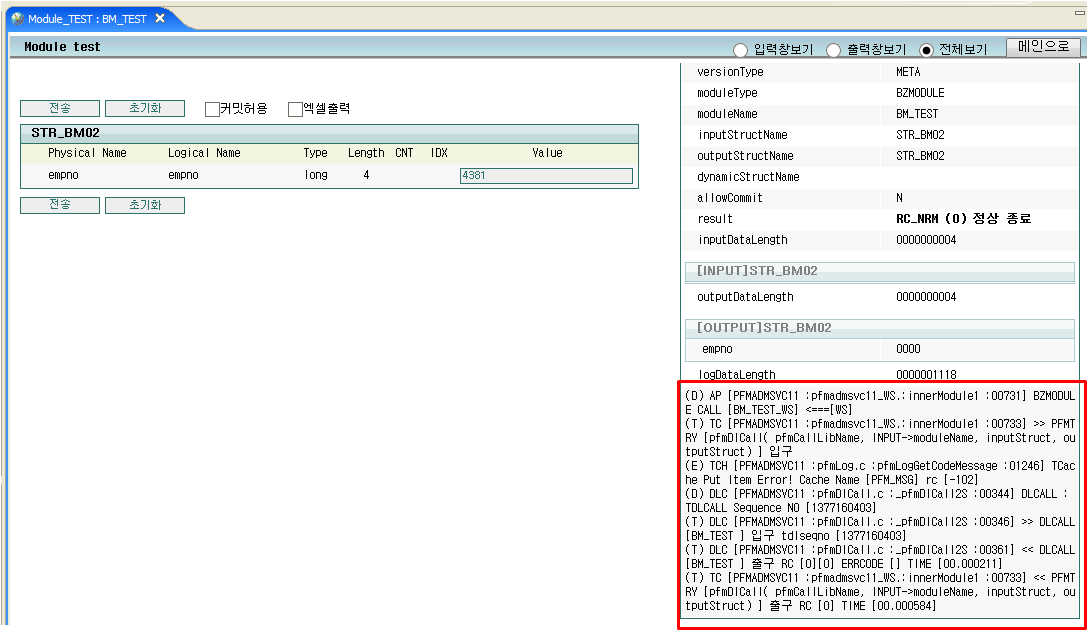The height and width of the screenshot is (631, 1088).
Task: Click the lower 초기화 reset button
Action: (145, 204)
